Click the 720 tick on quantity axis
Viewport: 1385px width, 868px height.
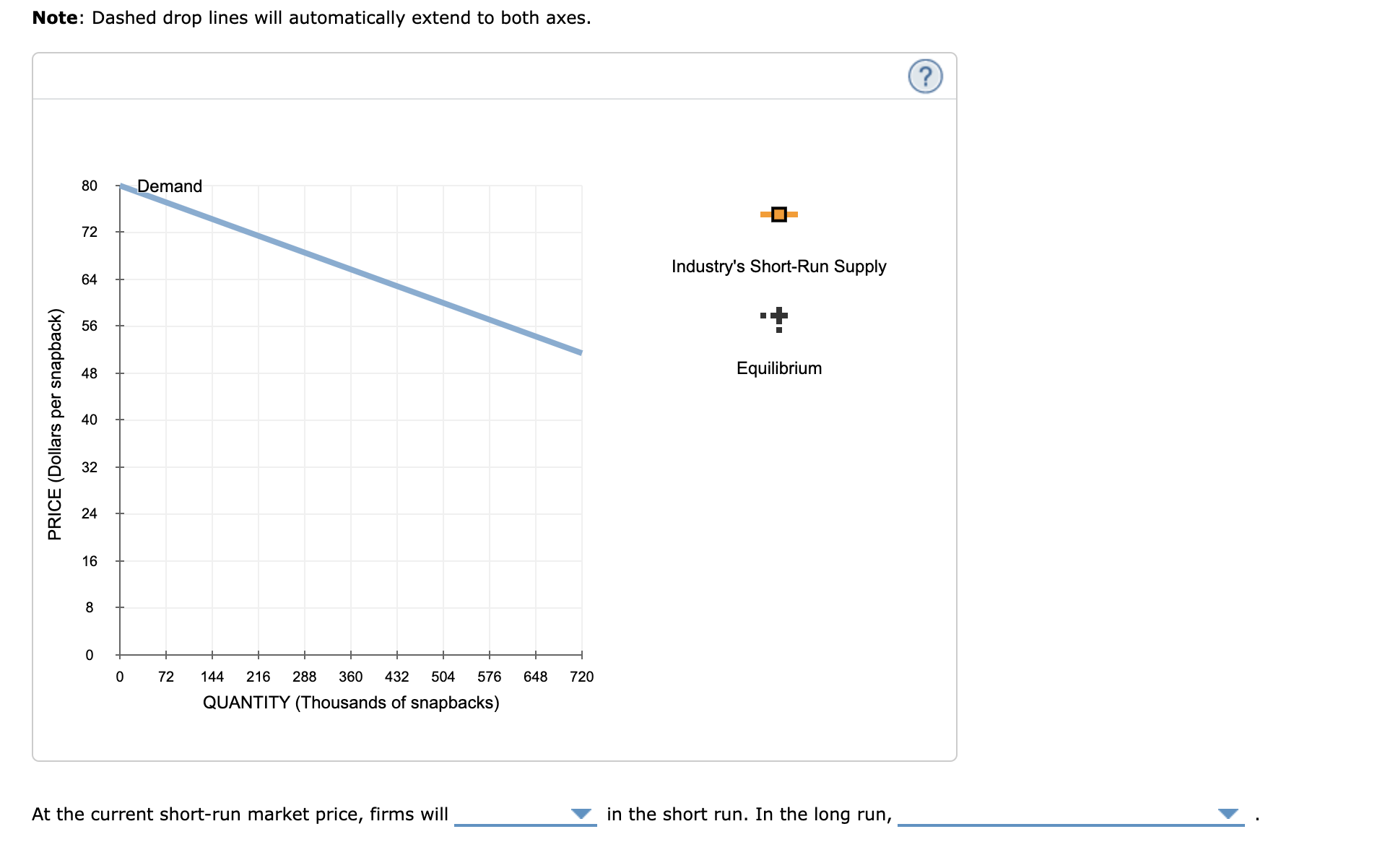click(x=581, y=677)
